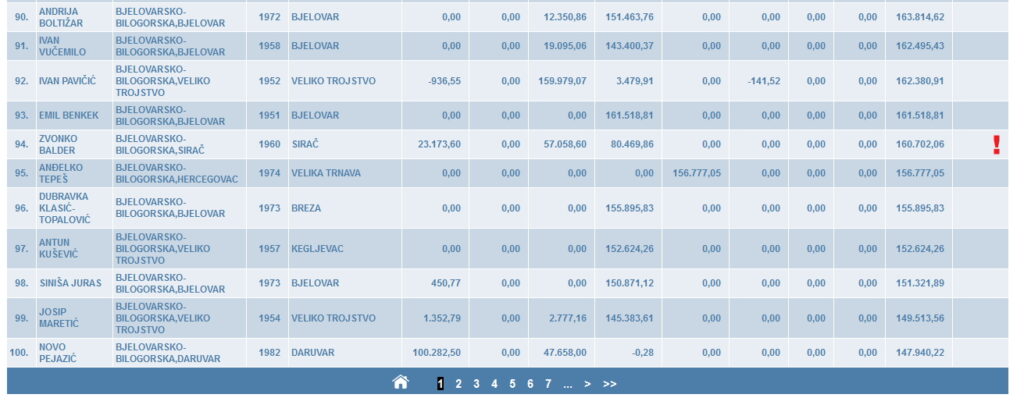Viewport: 1024px width, 405px height.
Task: Jump to page 4 of the list
Action: click(x=494, y=383)
